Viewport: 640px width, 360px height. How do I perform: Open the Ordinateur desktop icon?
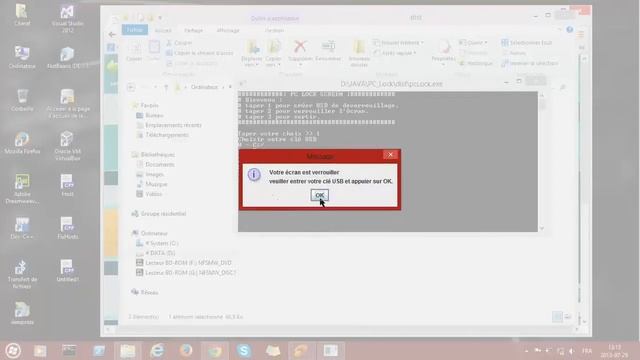pos(22,57)
